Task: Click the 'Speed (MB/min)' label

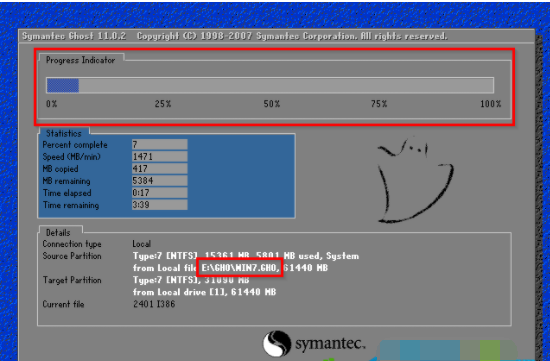Action: coord(72,157)
